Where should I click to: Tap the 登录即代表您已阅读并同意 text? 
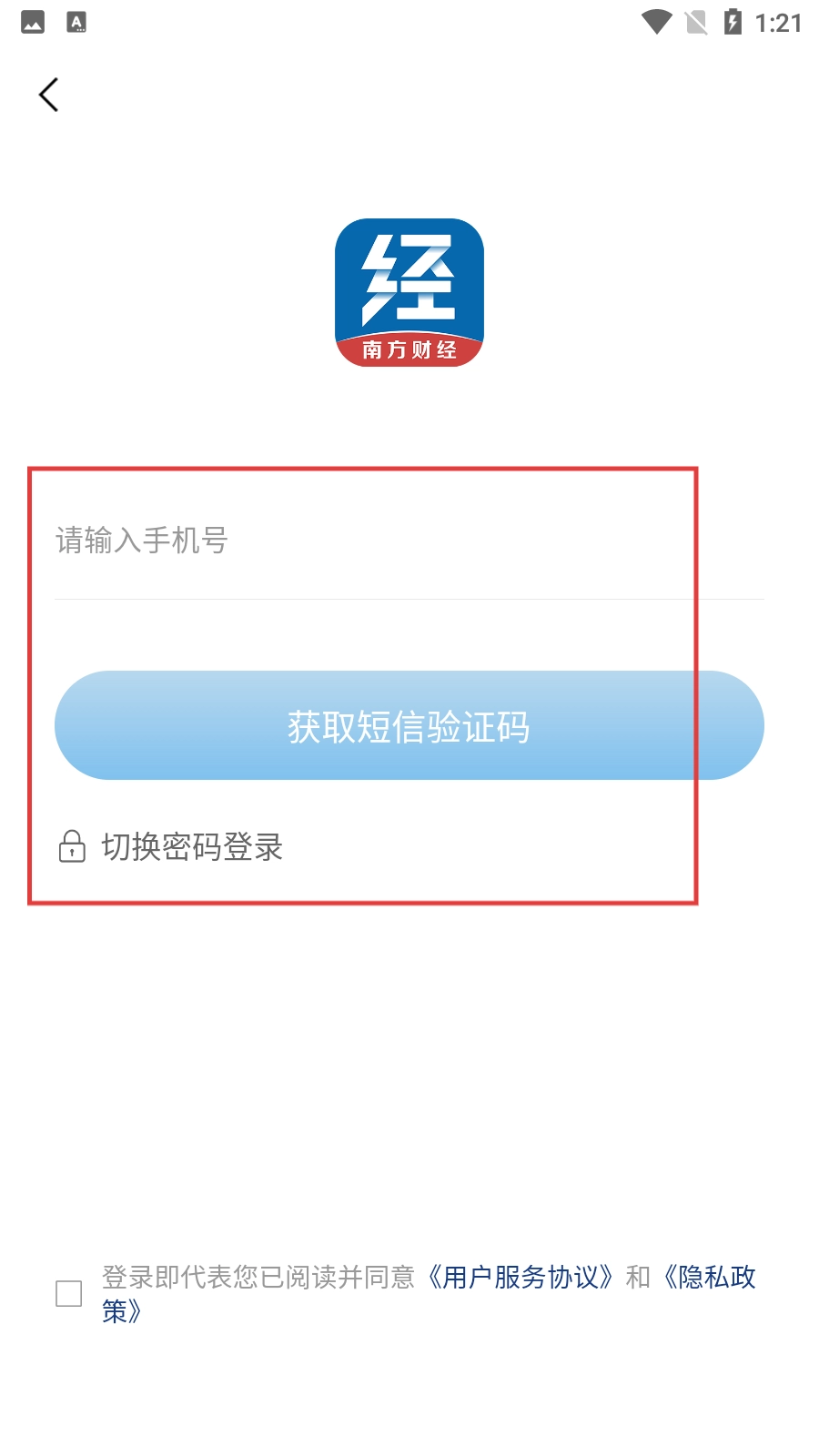click(258, 1277)
